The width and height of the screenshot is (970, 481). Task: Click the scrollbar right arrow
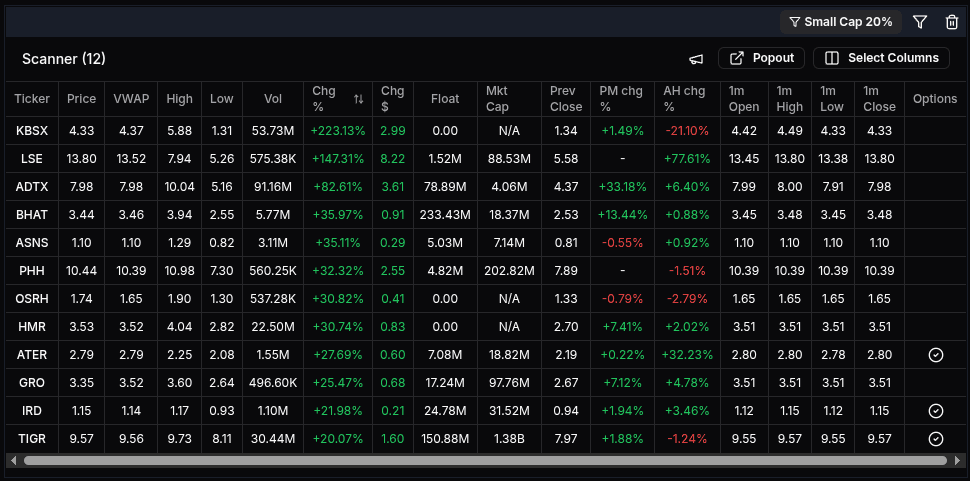coord(958,460)
